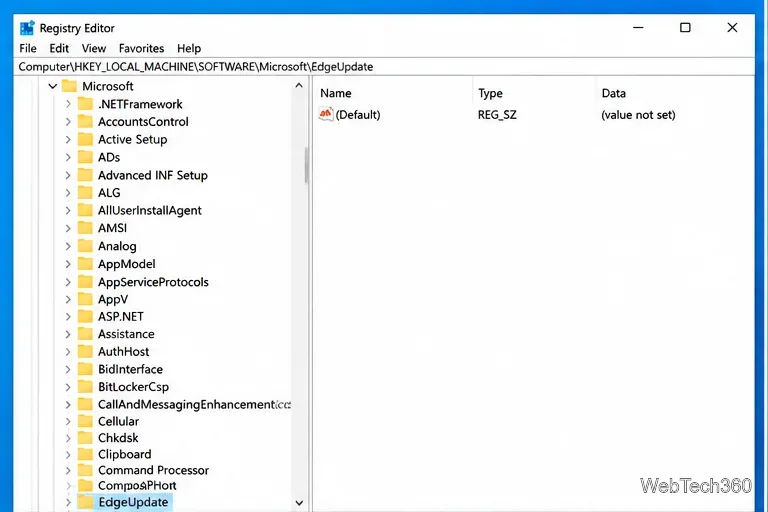
Task: Click the .NETFramework folder icon
Action: click(x=85, y=104)
